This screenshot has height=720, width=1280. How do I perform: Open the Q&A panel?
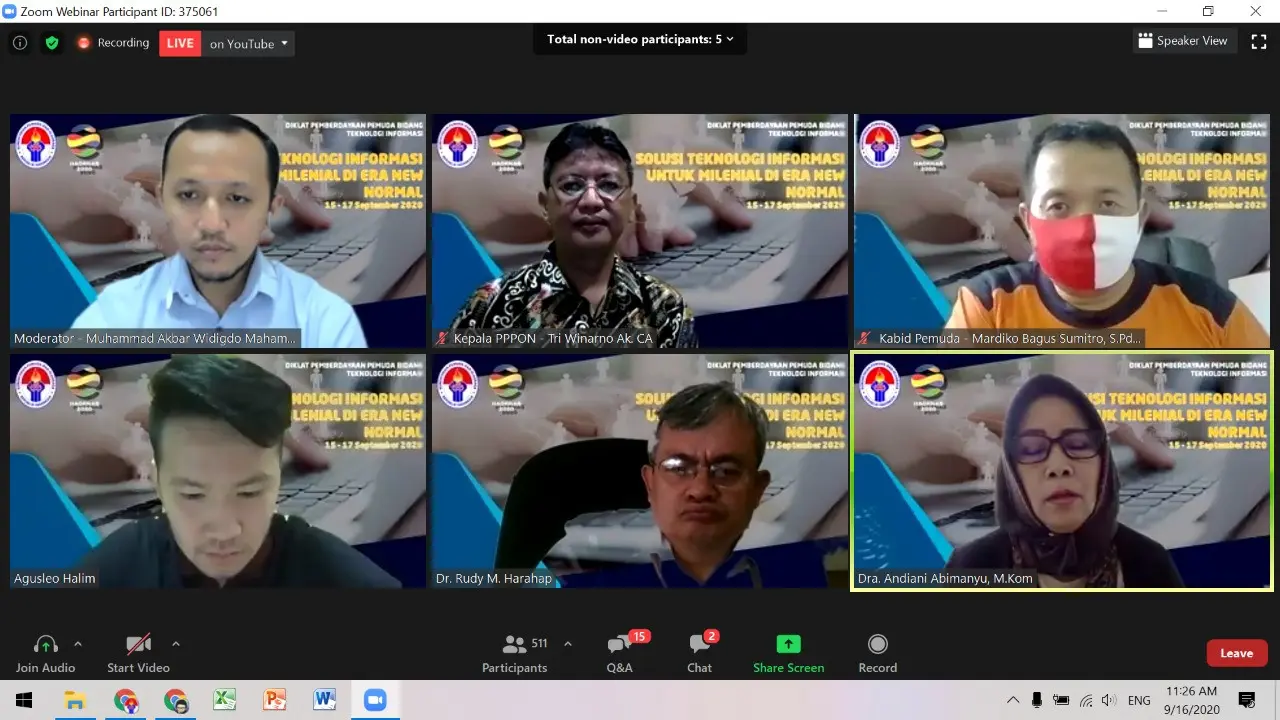pos(620,654)
